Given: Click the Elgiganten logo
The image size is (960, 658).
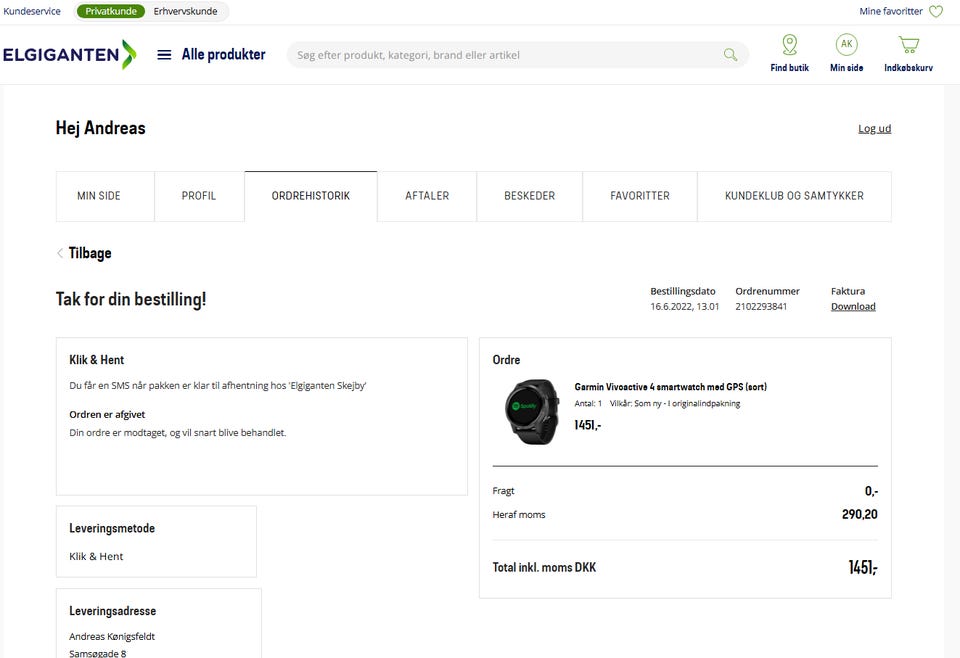Looking at the screenshot, I should [69, 54].
